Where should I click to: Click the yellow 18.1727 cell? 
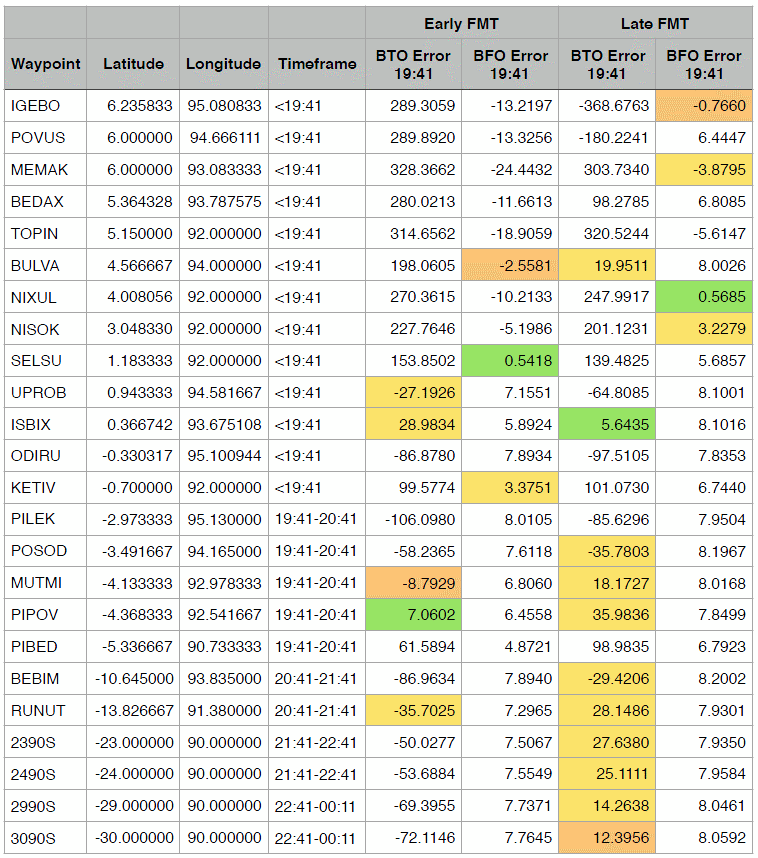pos(607,583)
